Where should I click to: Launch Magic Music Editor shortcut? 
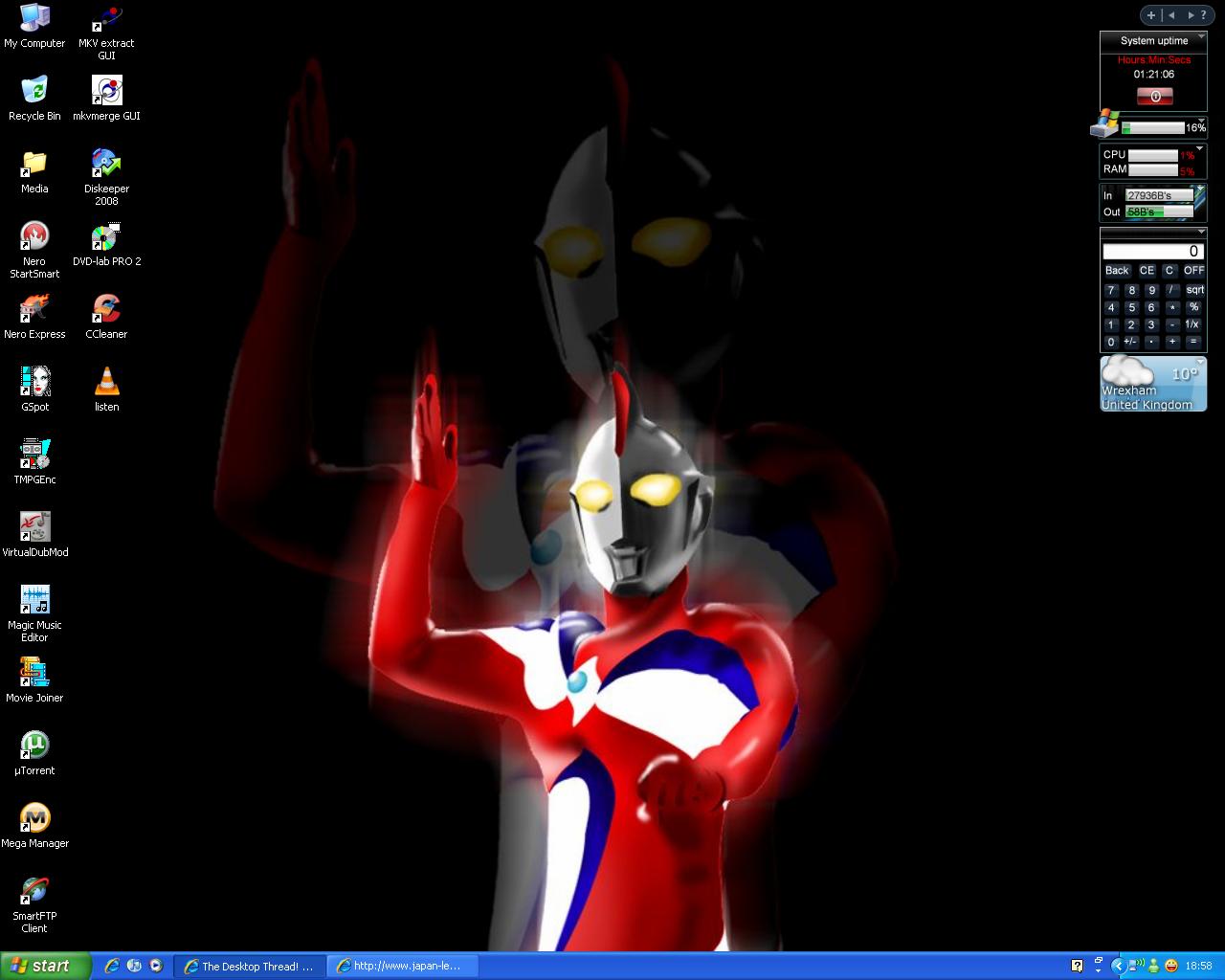pyautogui.click(x=34, y=613)
